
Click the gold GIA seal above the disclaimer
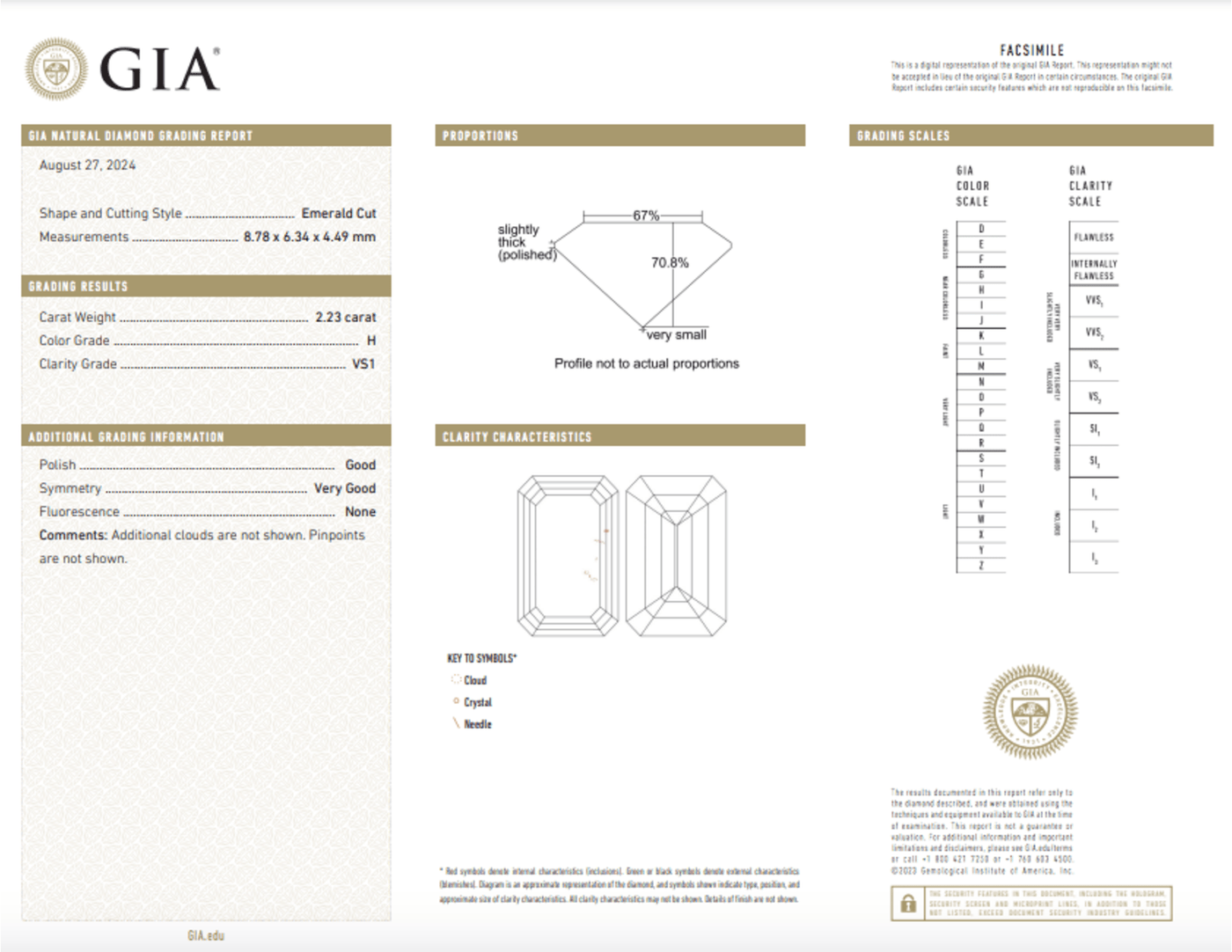point(1030,712)
